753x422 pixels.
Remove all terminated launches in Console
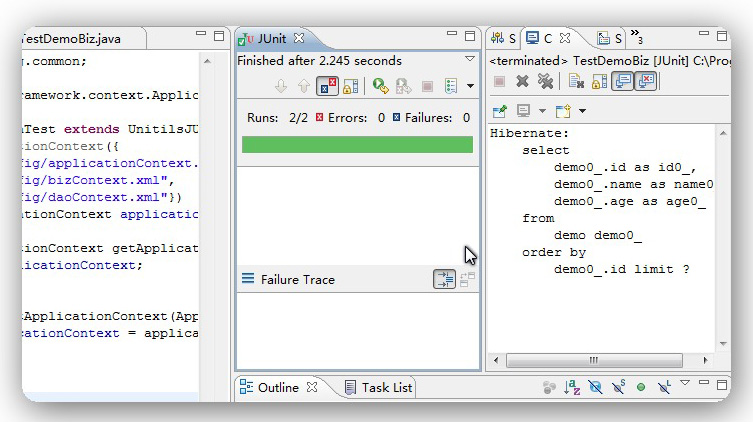(545, 82)
